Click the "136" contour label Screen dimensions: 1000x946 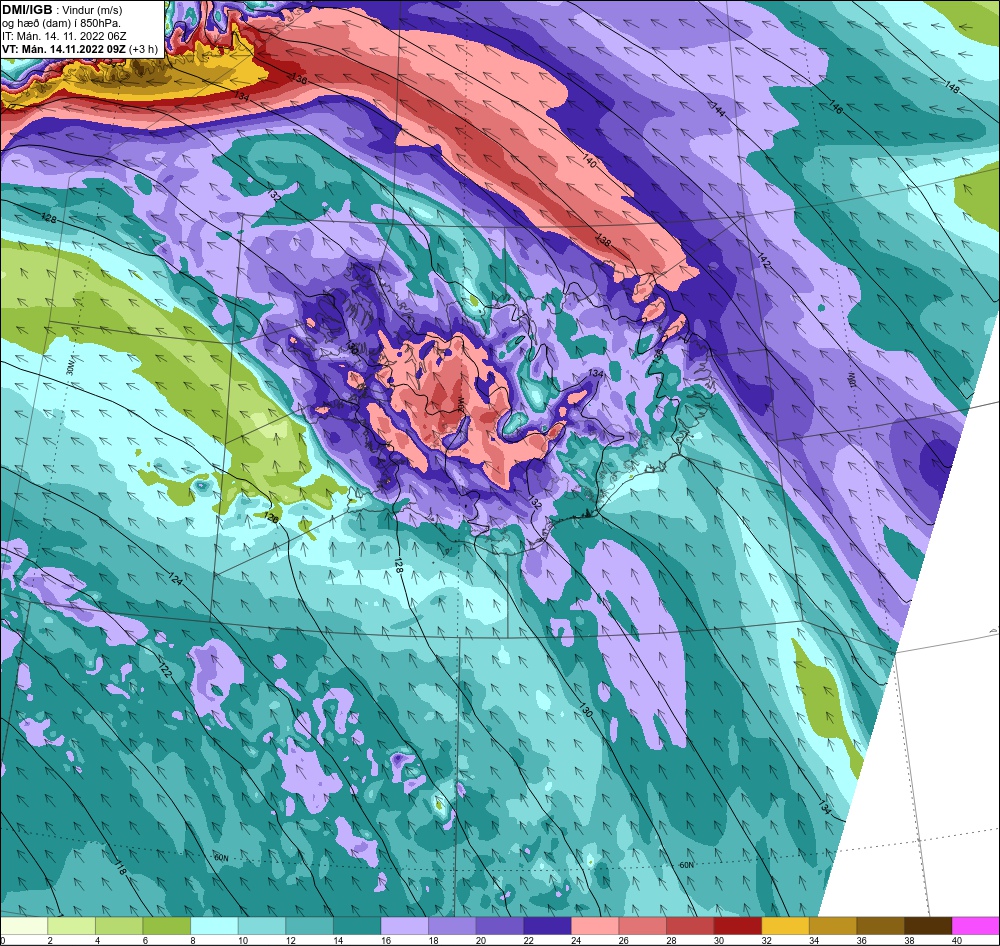point(298,79)
